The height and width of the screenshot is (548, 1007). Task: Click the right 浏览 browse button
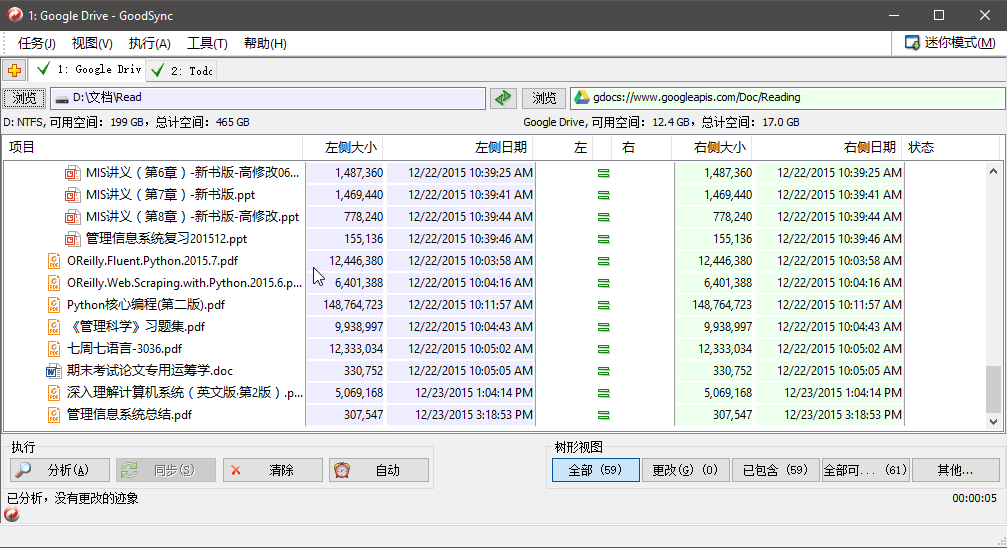coord(544,98)
